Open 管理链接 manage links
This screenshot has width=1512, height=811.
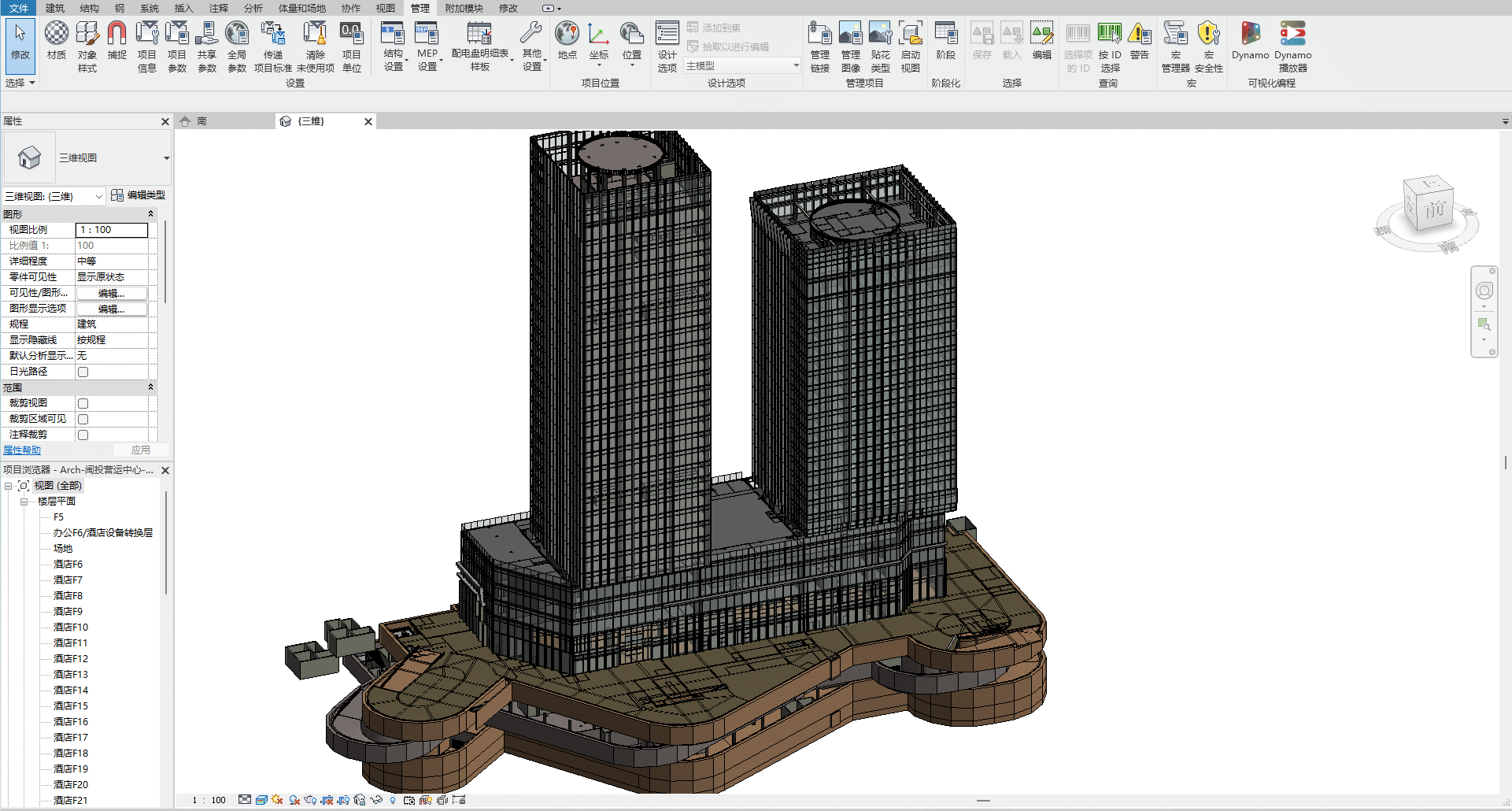[x=820, y=46]
